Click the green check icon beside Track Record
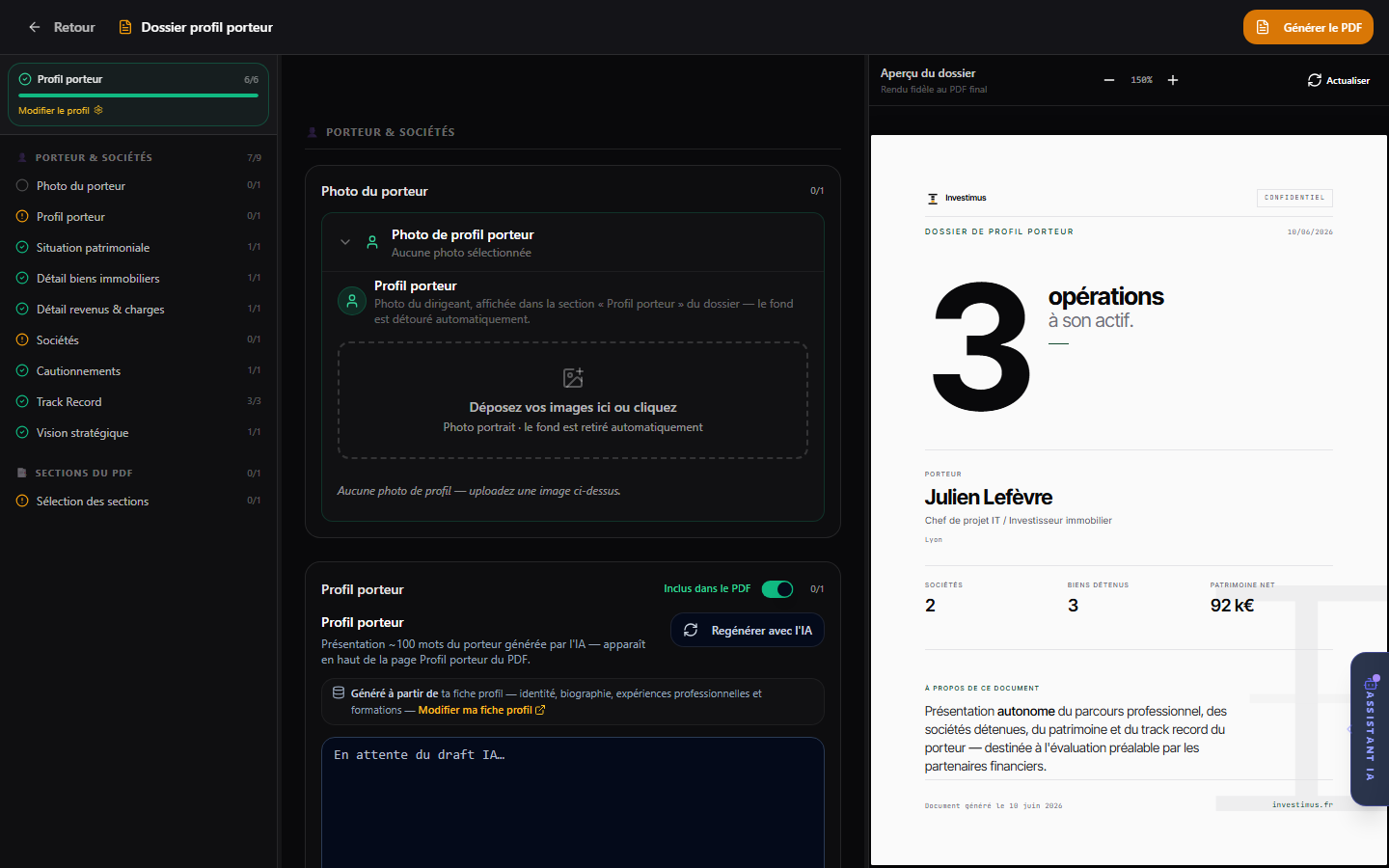 pos(22,401)
